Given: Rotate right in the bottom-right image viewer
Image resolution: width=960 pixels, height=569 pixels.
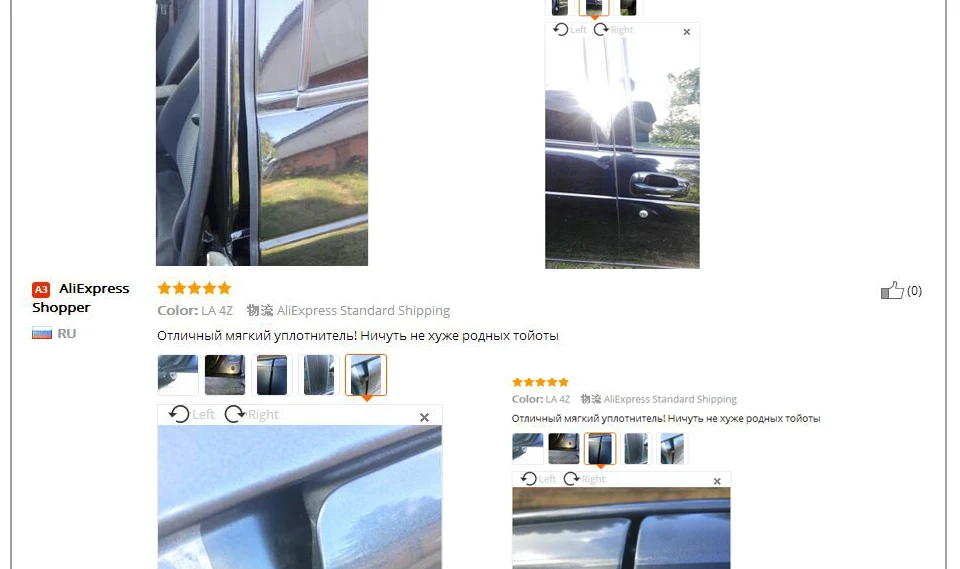Looking at the screenshot, I should coord(584,478).
